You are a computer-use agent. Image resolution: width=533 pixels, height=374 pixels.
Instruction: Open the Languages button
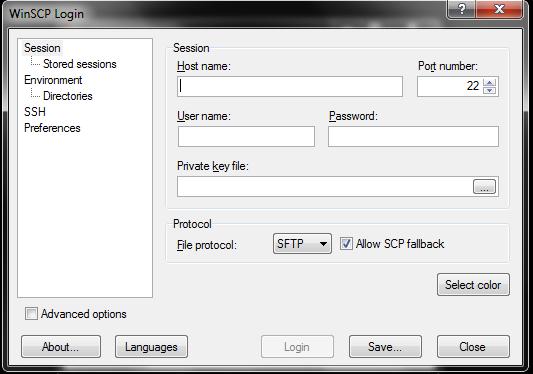(151, 346)
